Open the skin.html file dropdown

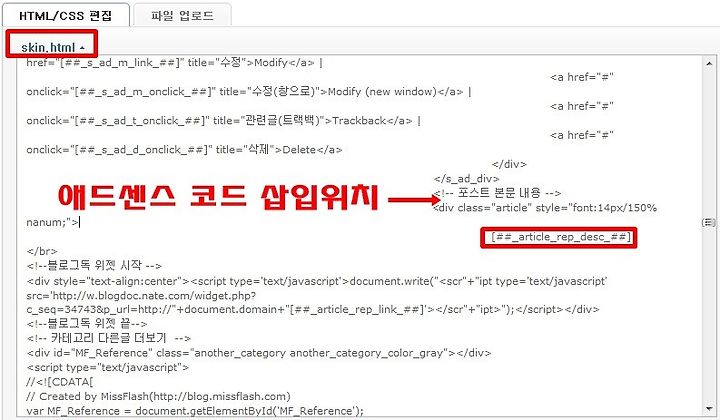click(x=52, y=47)
